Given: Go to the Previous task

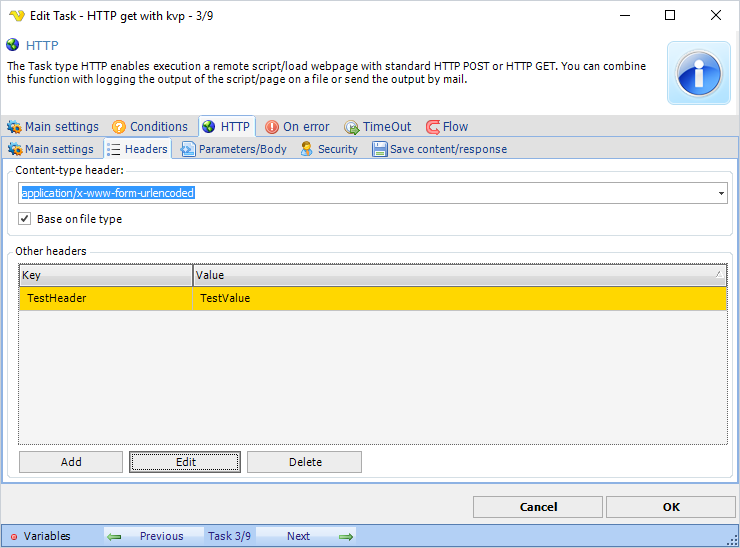Looking at the screenshot, I should click(153, 536).
